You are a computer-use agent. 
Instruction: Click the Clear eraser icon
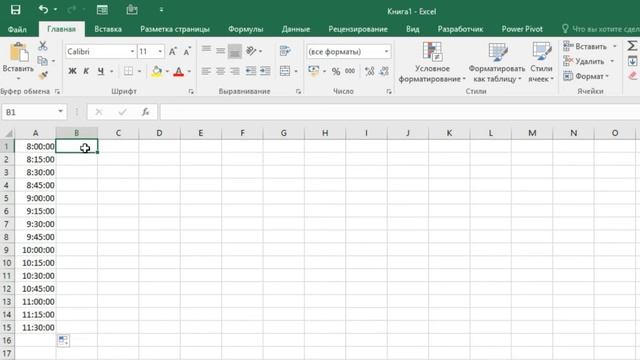click(x=632, y=76)
